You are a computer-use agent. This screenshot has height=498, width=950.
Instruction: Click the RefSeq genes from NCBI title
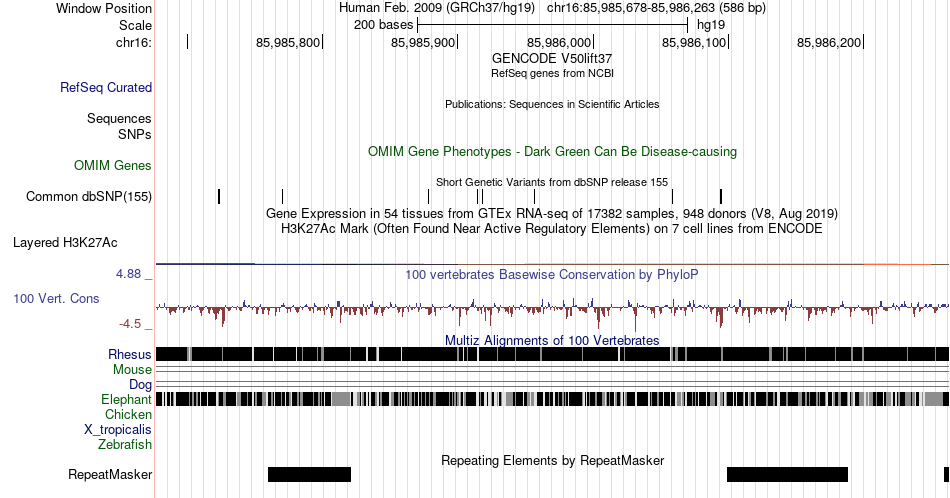(552, 73)
